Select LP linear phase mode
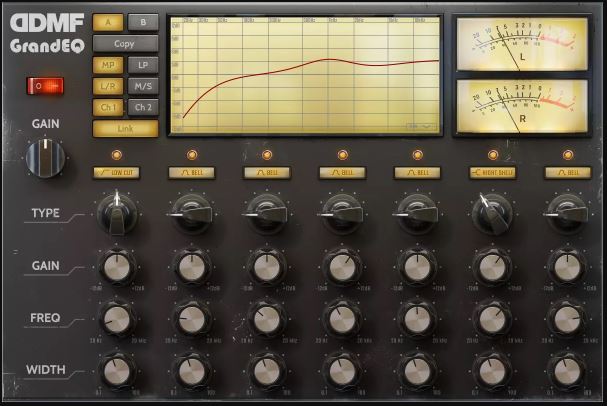 (143, 65)
